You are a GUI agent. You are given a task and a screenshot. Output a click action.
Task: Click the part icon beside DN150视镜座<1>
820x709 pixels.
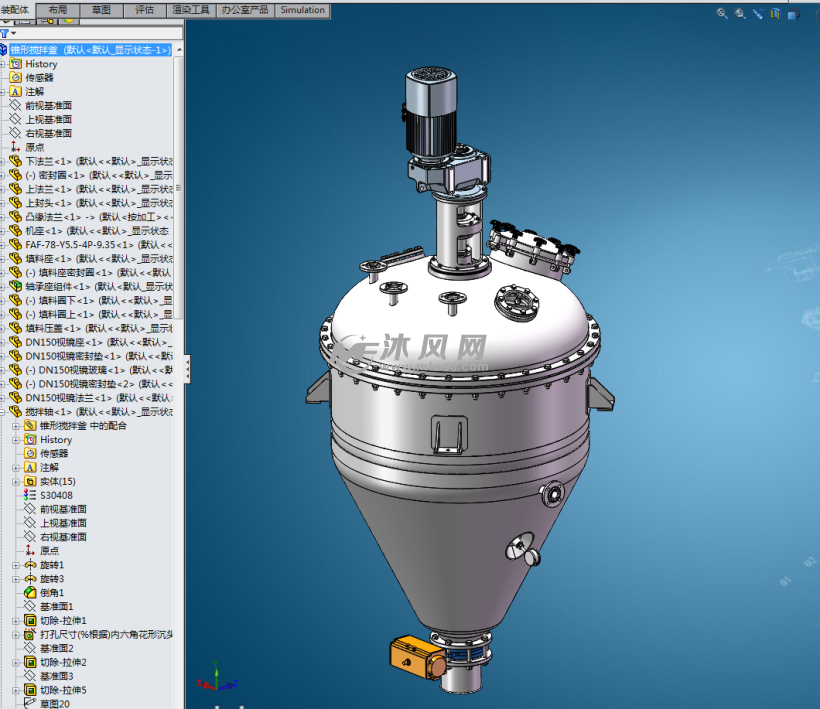(16, 342)
